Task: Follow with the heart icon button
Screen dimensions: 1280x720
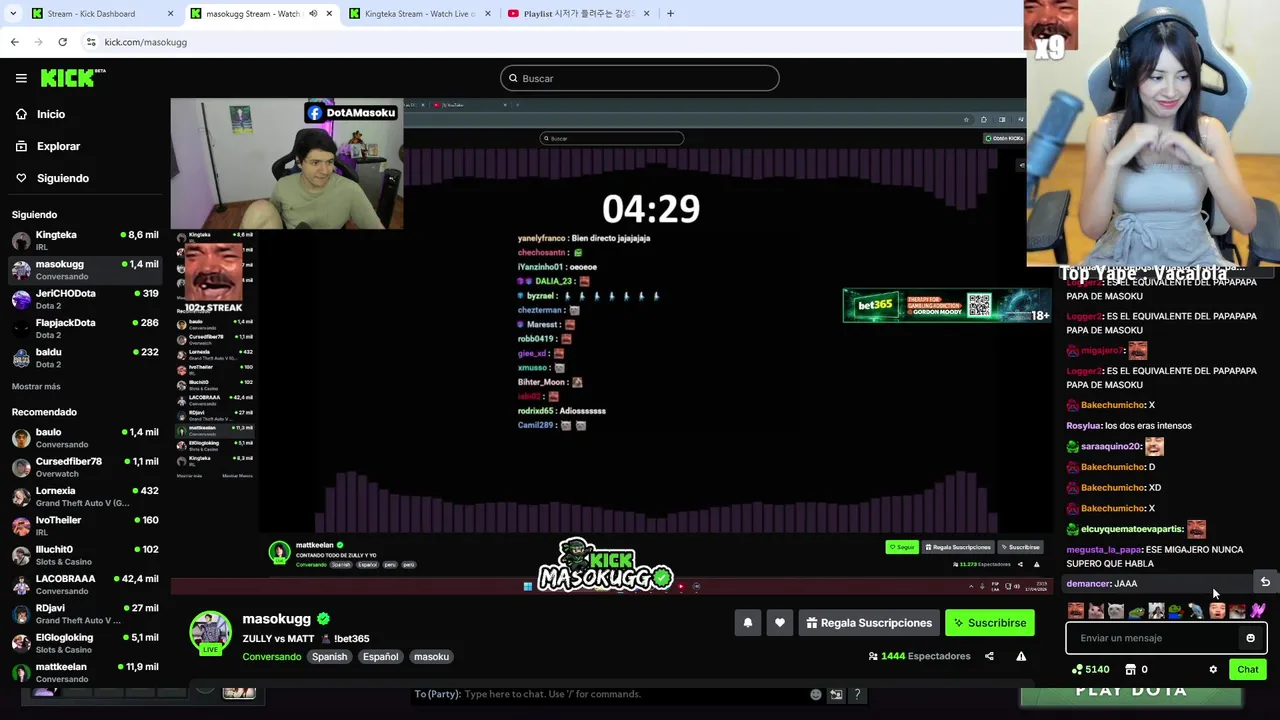Action: tap(780, 623)
